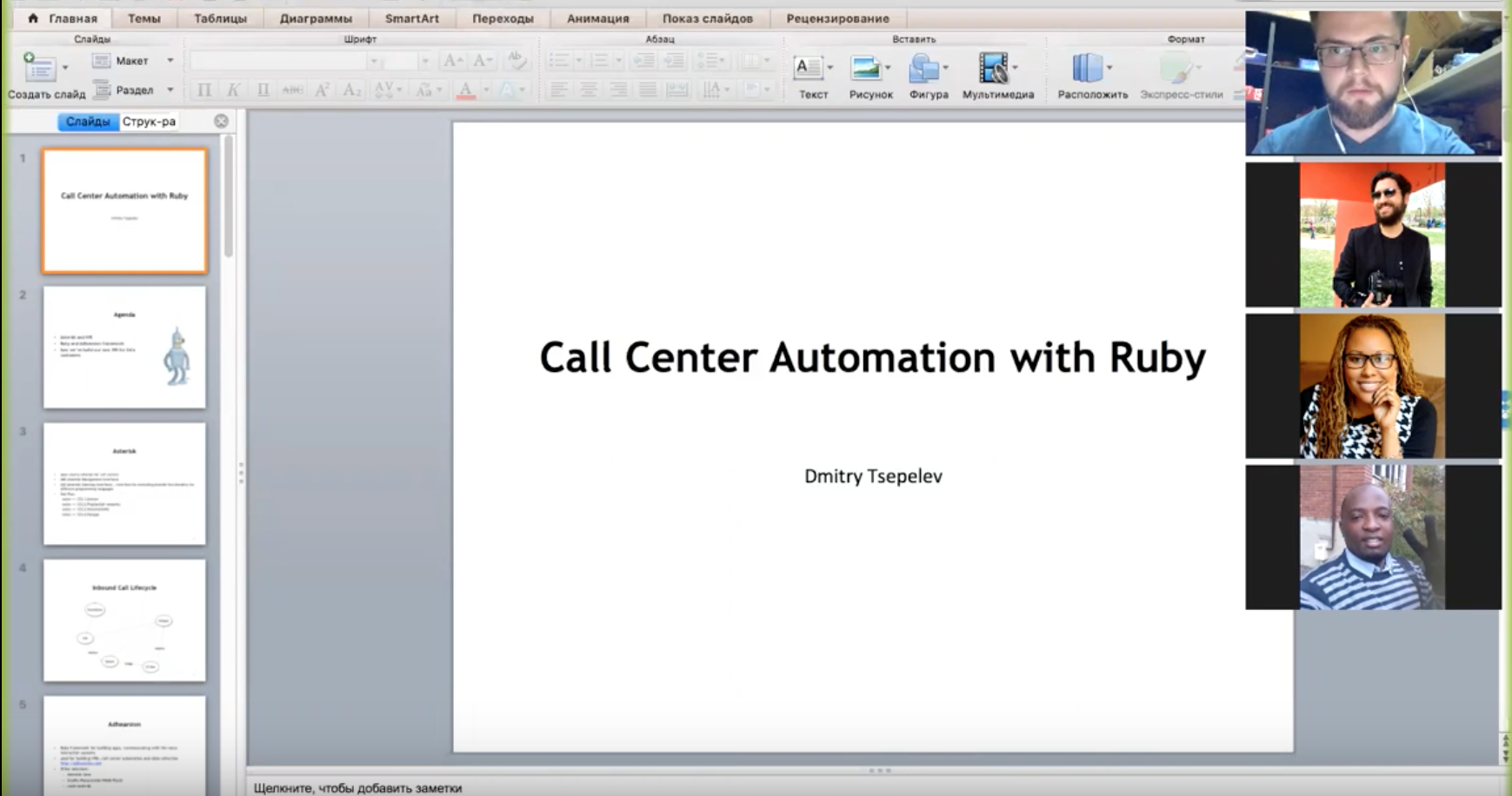Image resolution: width=1512 pixels, height=796 pixels.
Task: Select slide 2 Agenda thumbnail
Action: [x=124, y=347]
